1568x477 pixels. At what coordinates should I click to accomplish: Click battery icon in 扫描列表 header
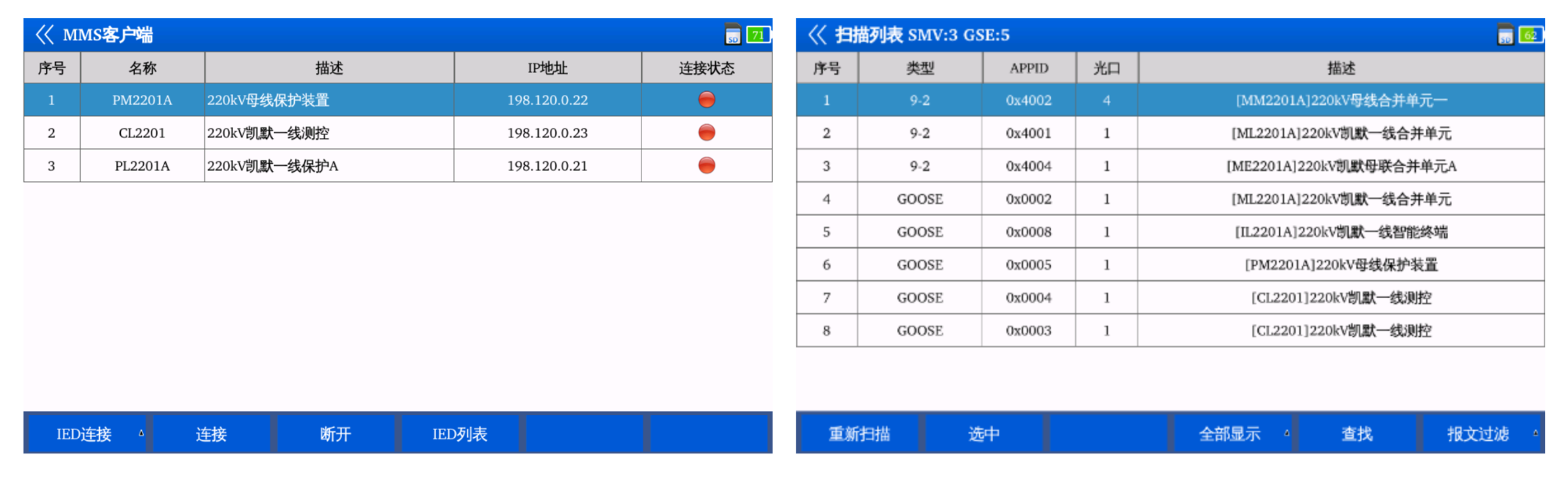1530,35
